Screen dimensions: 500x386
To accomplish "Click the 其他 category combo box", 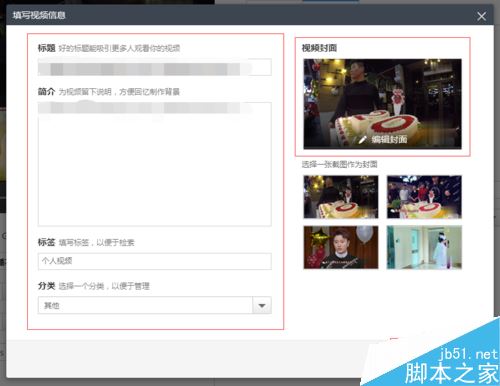I will click(155, 305).
